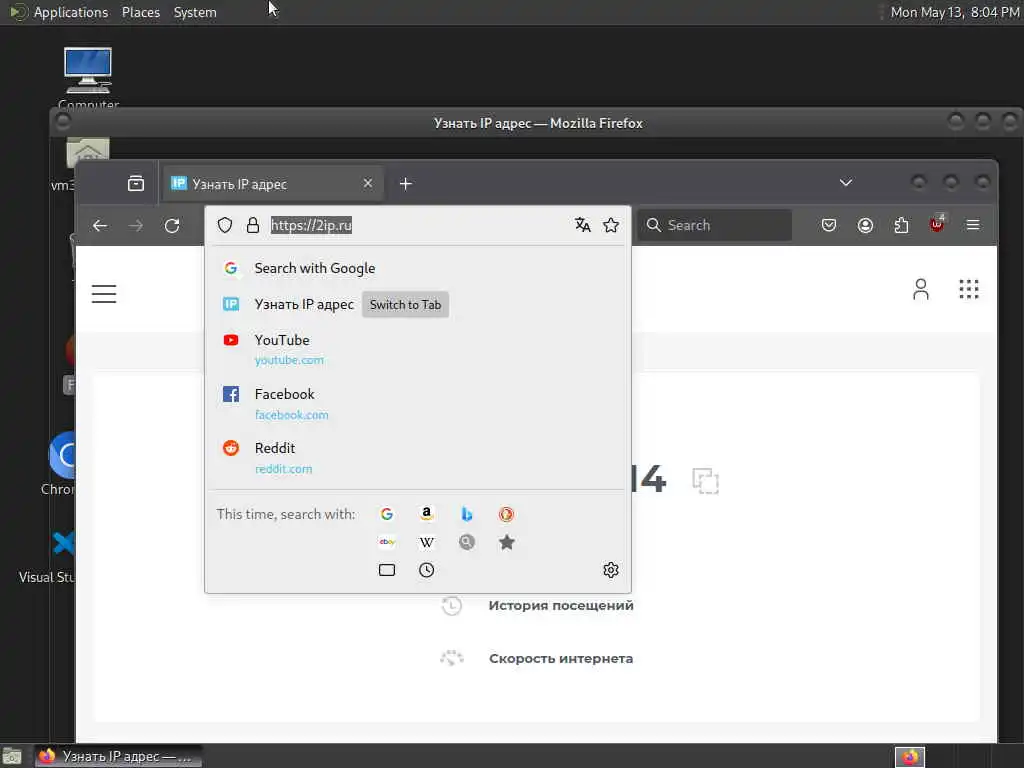Select the Reddit suggestion row

pyautogui.click(x=418, y=458)
